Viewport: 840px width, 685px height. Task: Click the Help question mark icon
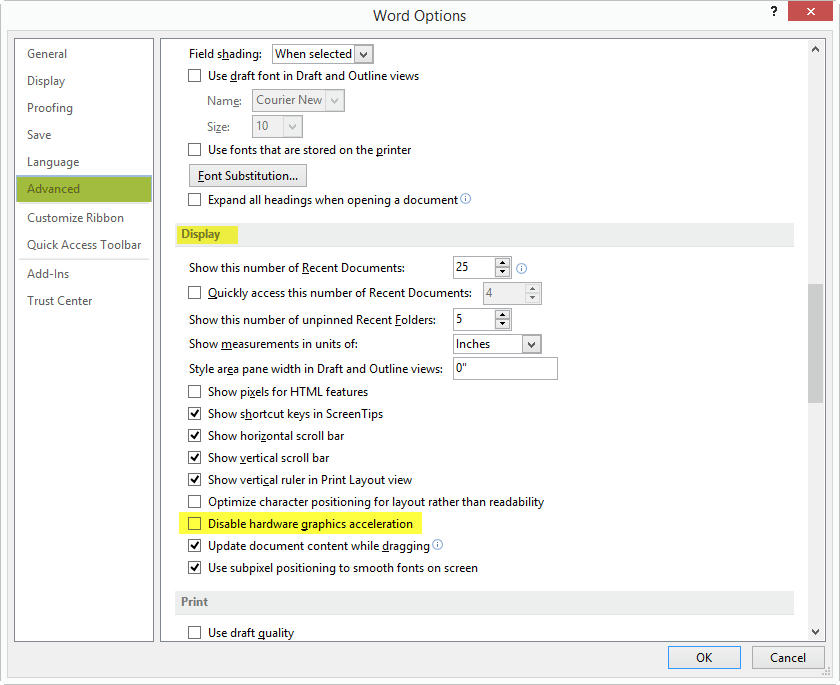pos(774,11)
